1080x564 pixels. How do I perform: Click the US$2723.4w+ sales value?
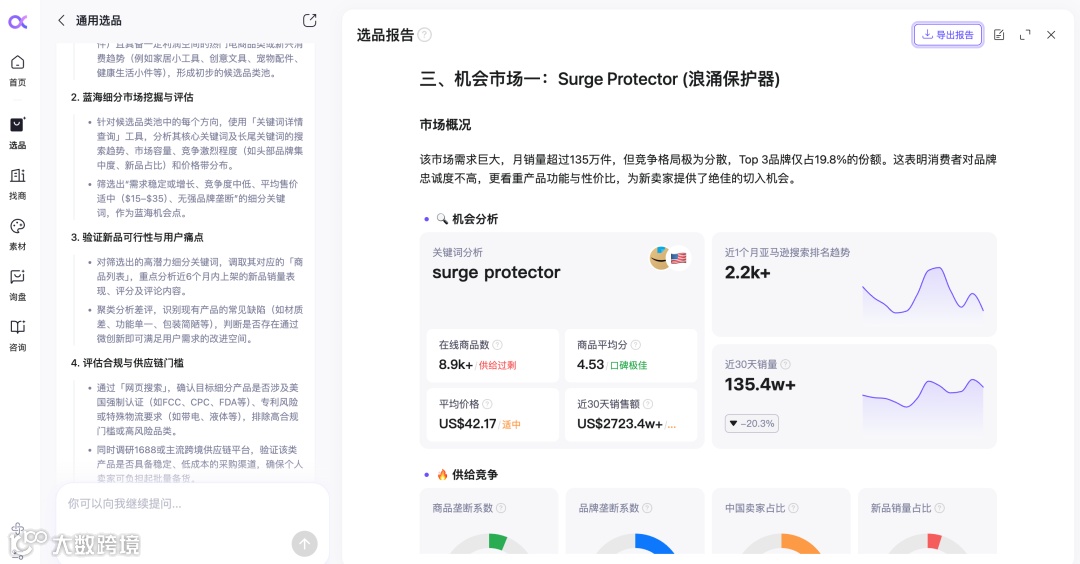point(619,424)
